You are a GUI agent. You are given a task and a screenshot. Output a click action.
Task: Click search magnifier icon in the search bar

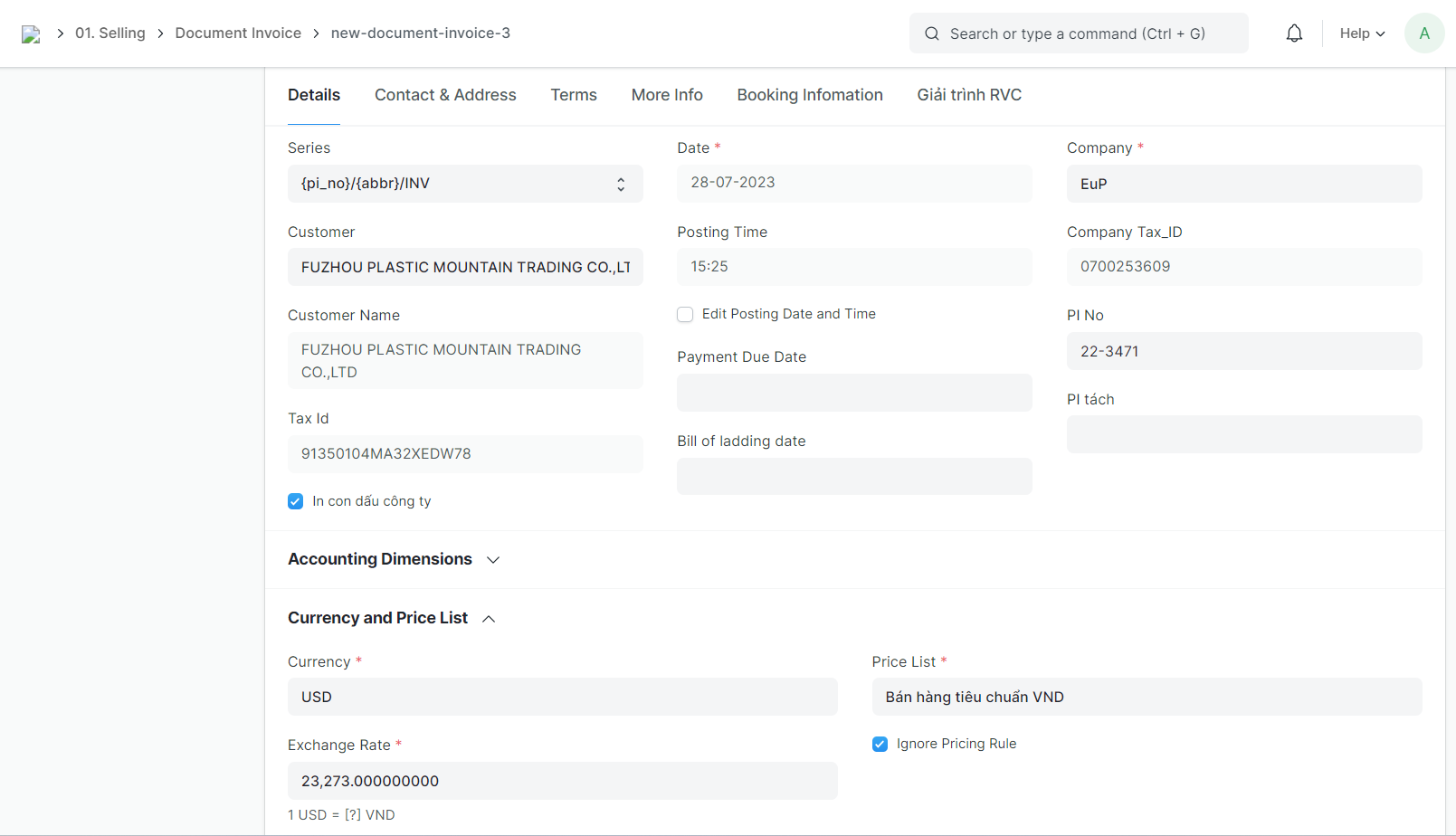click(x=931, y=33)
